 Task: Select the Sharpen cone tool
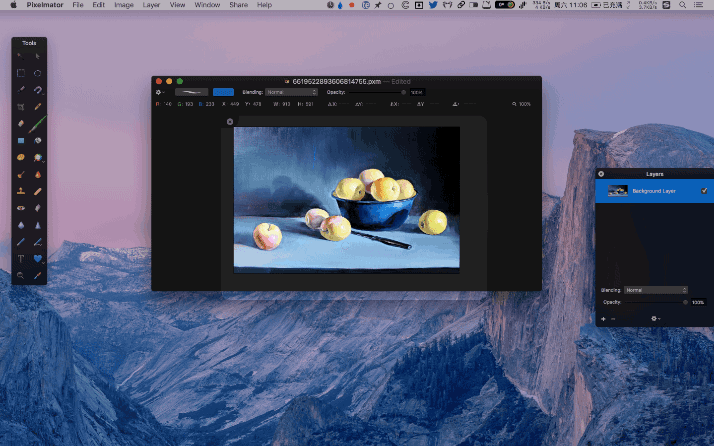pos(37,225)
